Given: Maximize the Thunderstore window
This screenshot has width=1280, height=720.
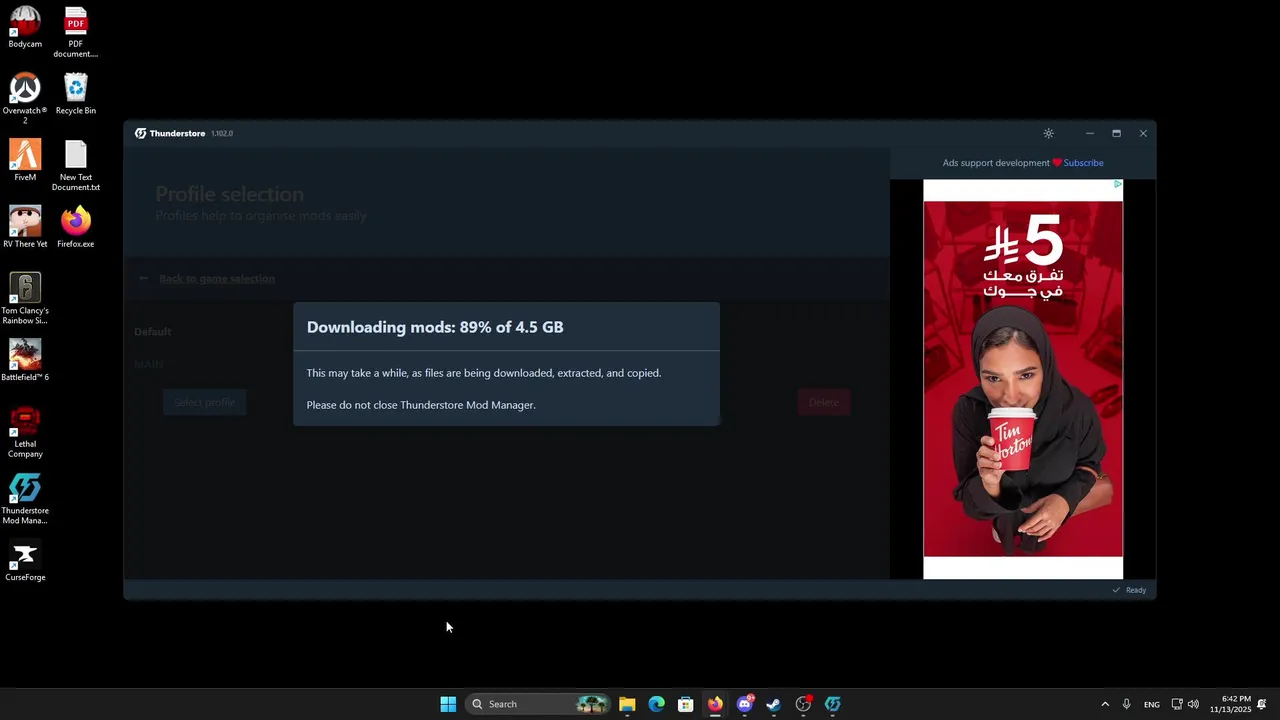Looking at the screenshot, I should (x=1116, y=133).
